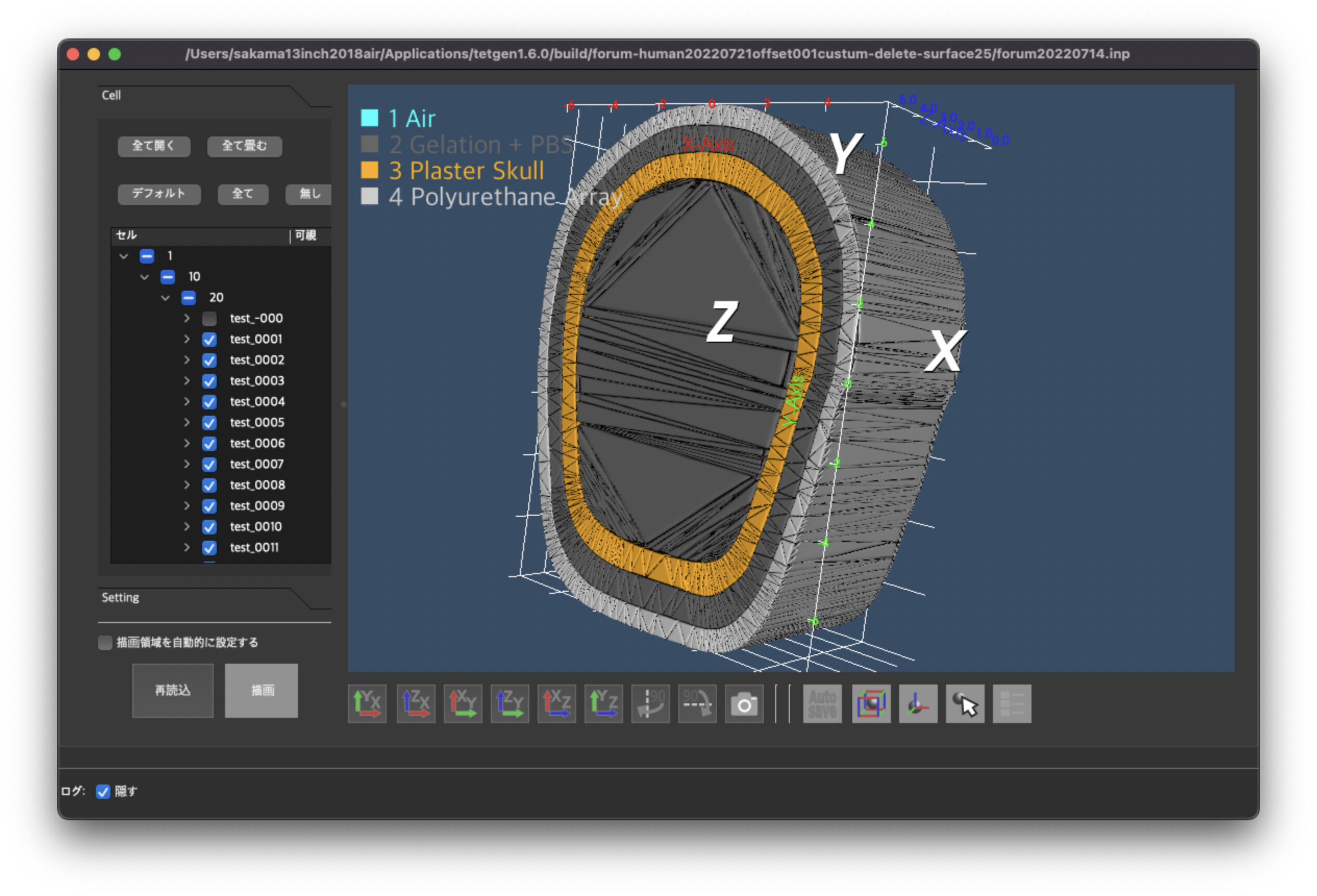Uncheck the test_0005 checkbox
Screen dimensions: 1317x896
point(209,423)
